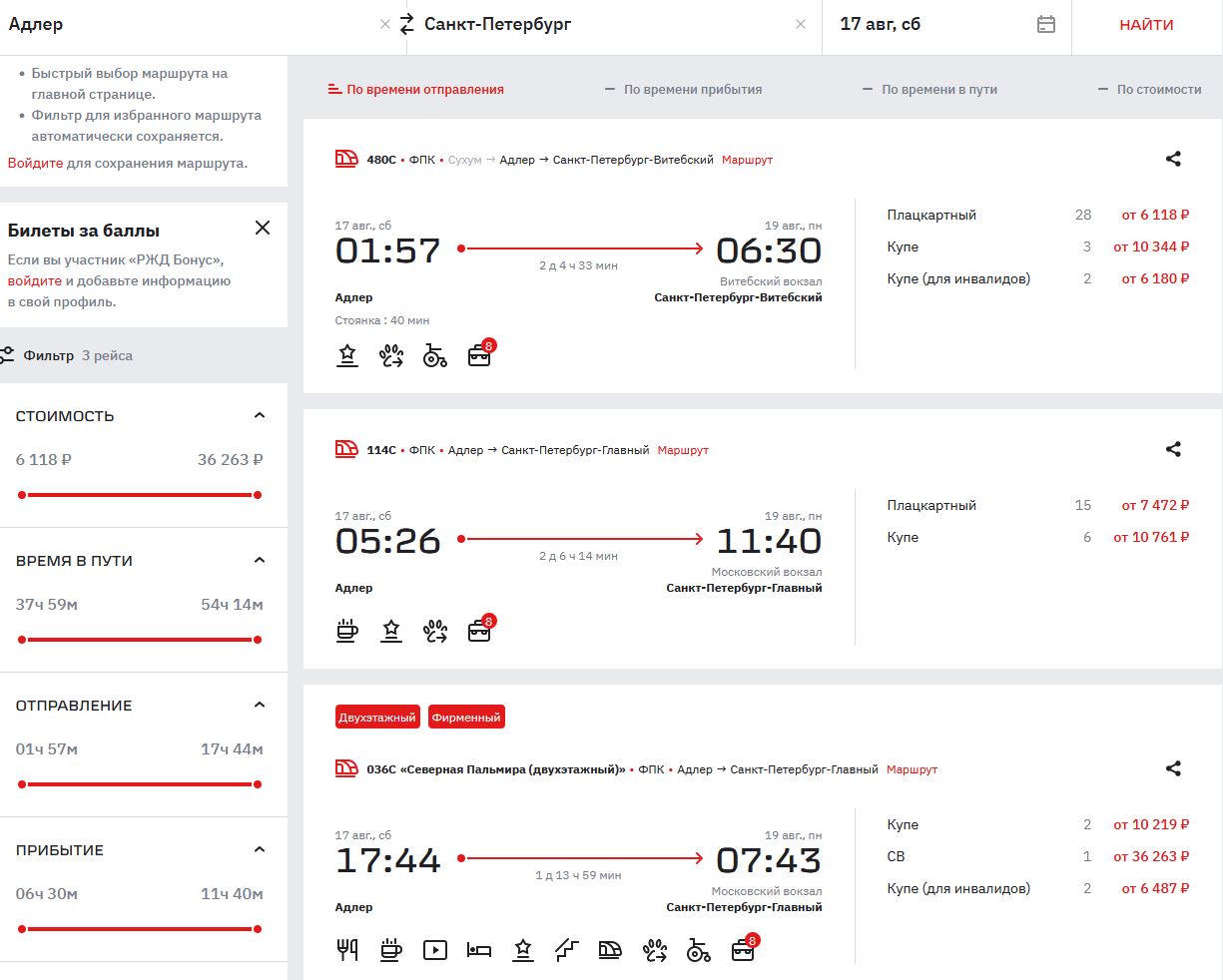Clear the Адлер departure field
The width and height of the screenshot is (1223, 980).
click(x=385, y=24)
